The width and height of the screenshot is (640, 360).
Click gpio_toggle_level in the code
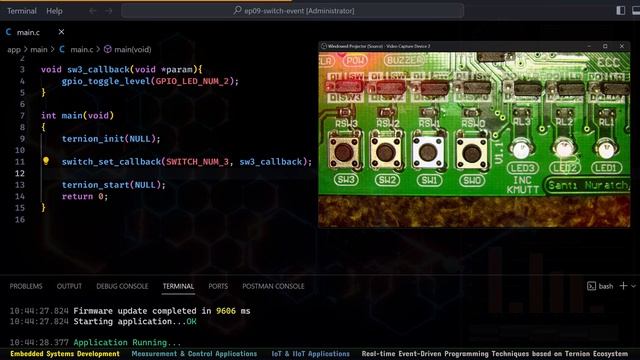click(106, 81)
